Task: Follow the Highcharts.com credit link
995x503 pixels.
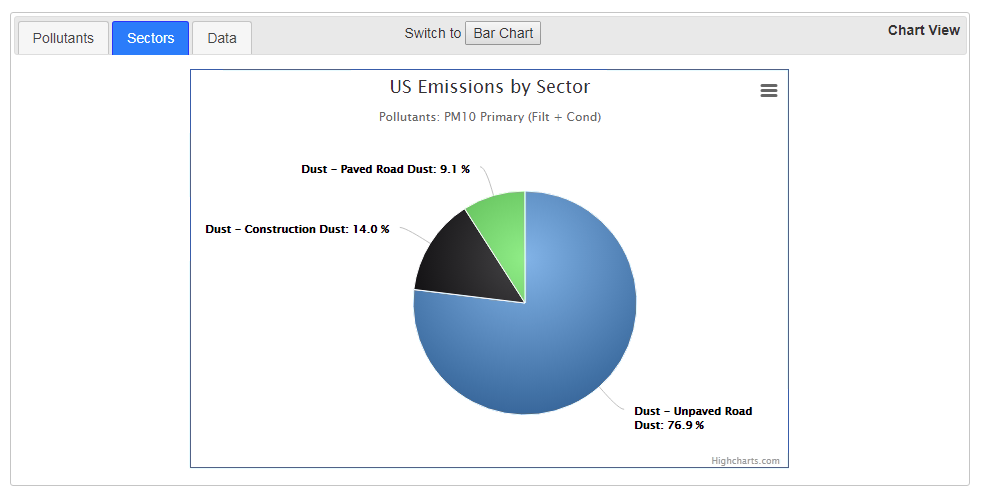Action: pyautogui.click(x=744, y=461)
